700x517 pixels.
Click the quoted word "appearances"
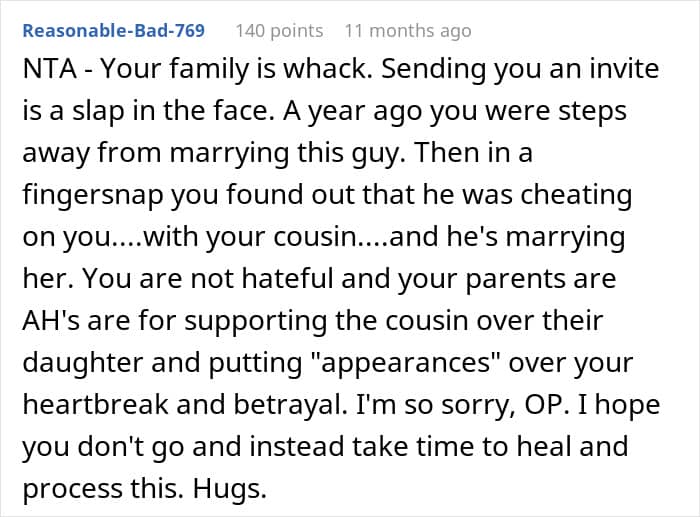point(404,364)
